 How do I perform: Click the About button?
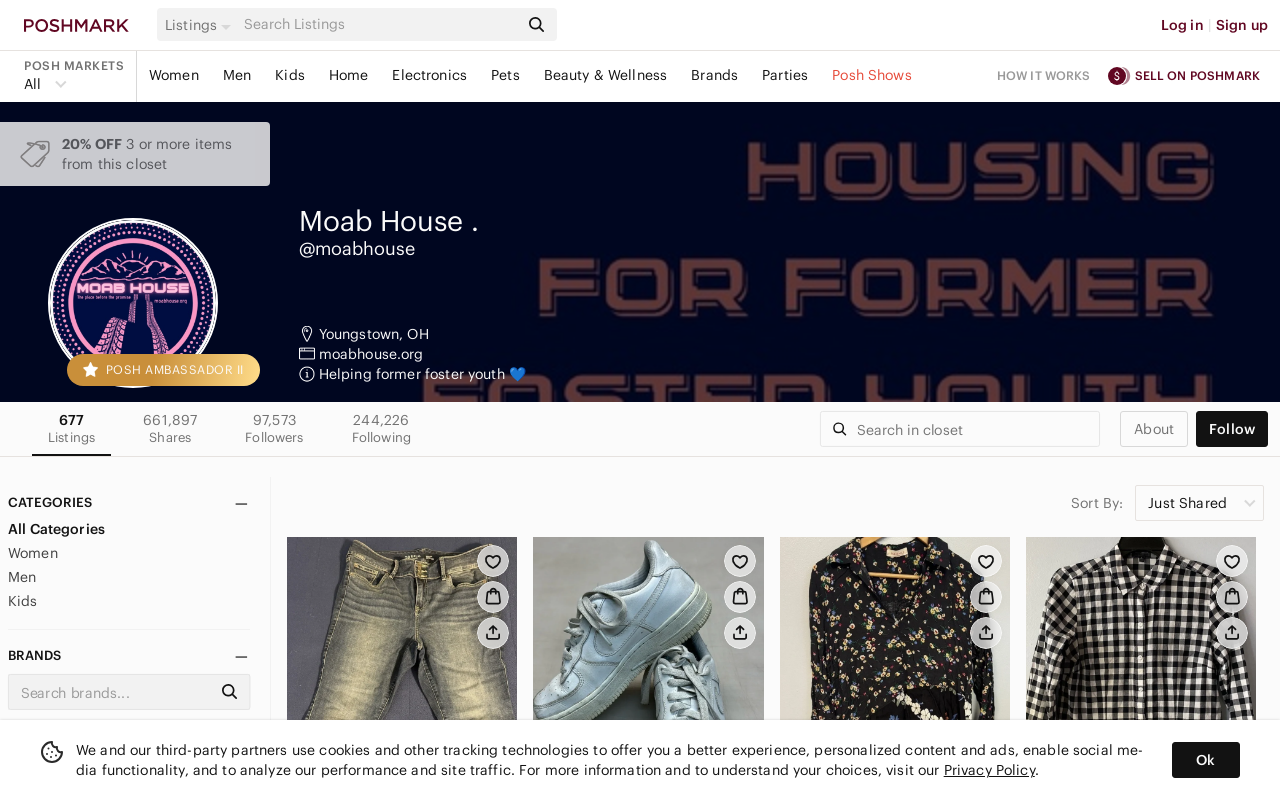pyautogui.click(x=1154, y=429)
